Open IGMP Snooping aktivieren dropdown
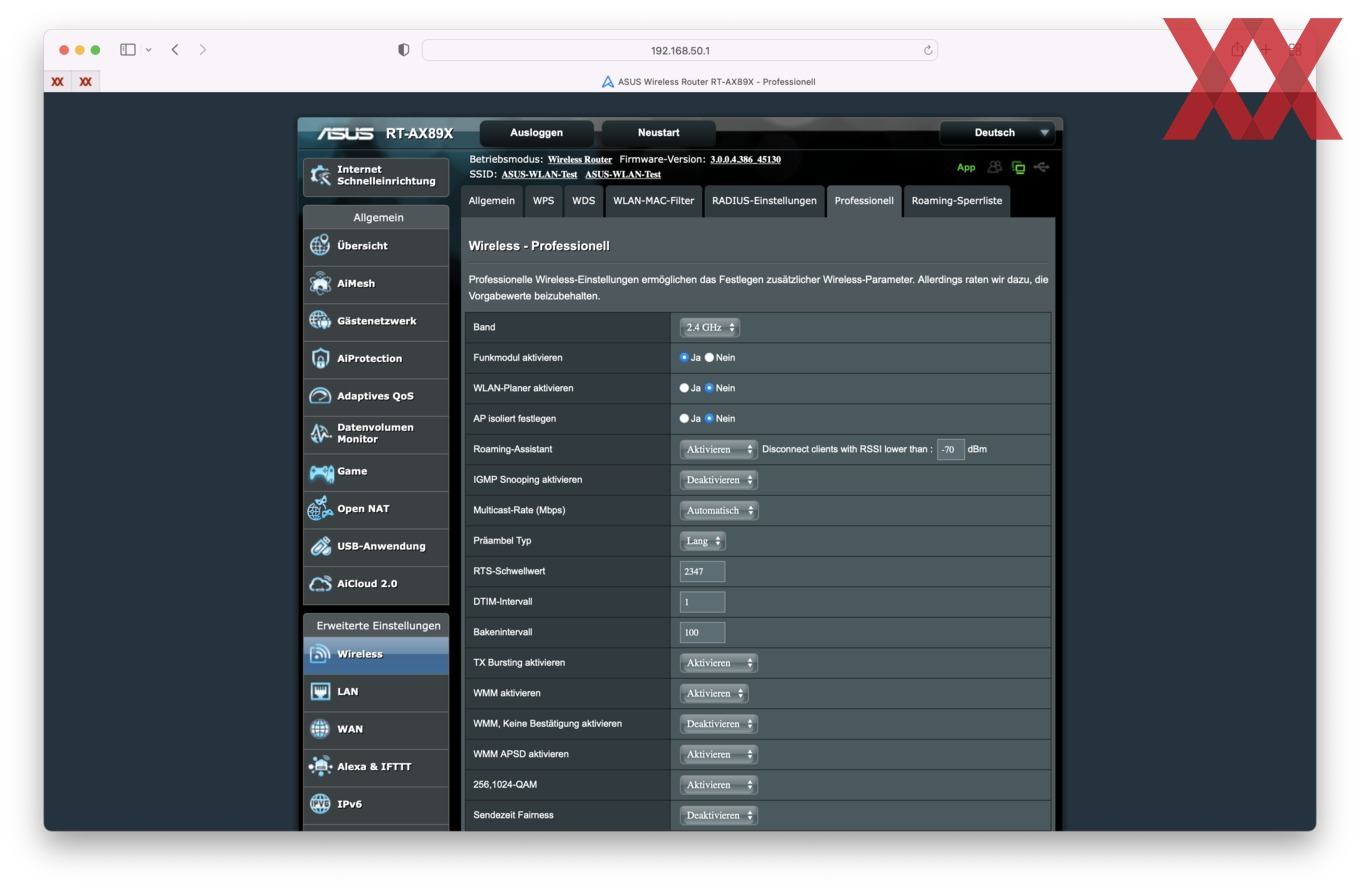The width and height of the screenshot is (1360, 889). click(718, 480)
